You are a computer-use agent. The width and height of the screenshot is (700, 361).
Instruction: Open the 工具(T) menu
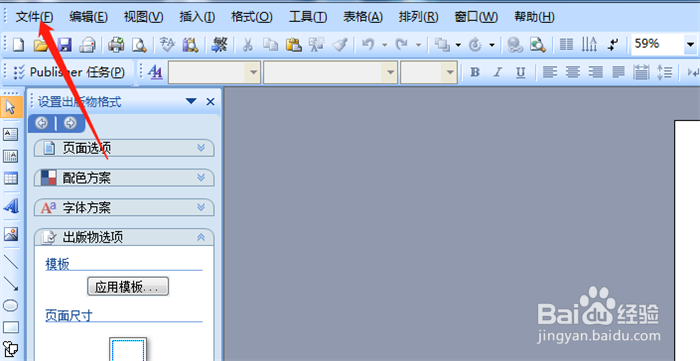tap(308, 17)
